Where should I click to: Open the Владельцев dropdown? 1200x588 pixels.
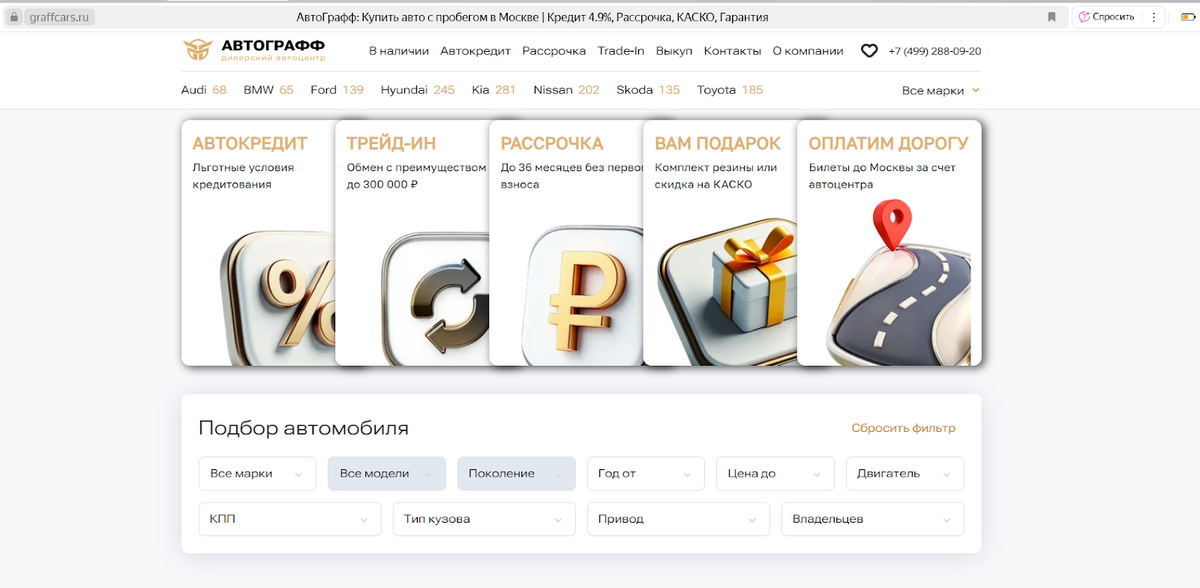[873, 519]
